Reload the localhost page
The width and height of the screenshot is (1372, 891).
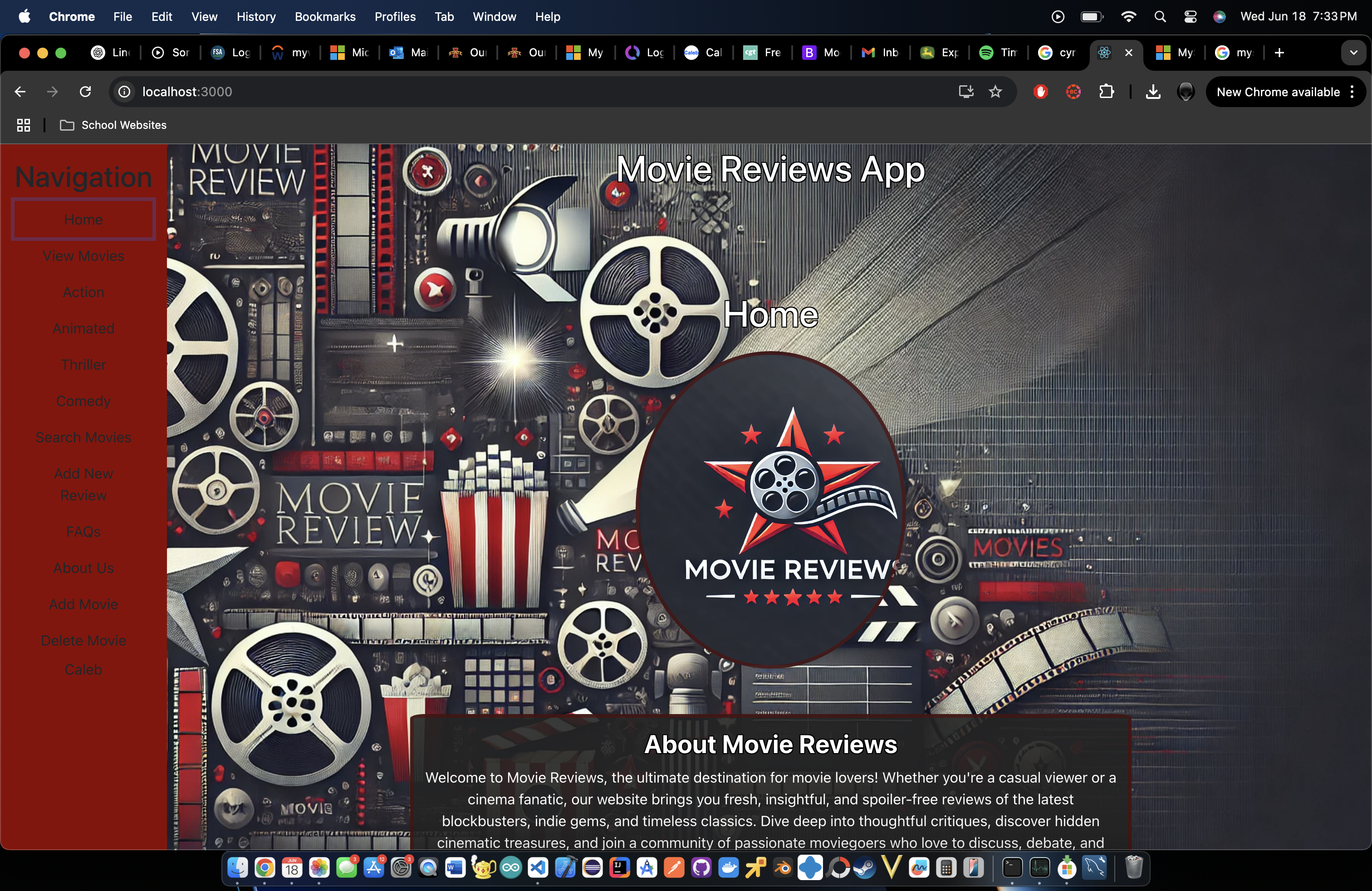[85, 92]
